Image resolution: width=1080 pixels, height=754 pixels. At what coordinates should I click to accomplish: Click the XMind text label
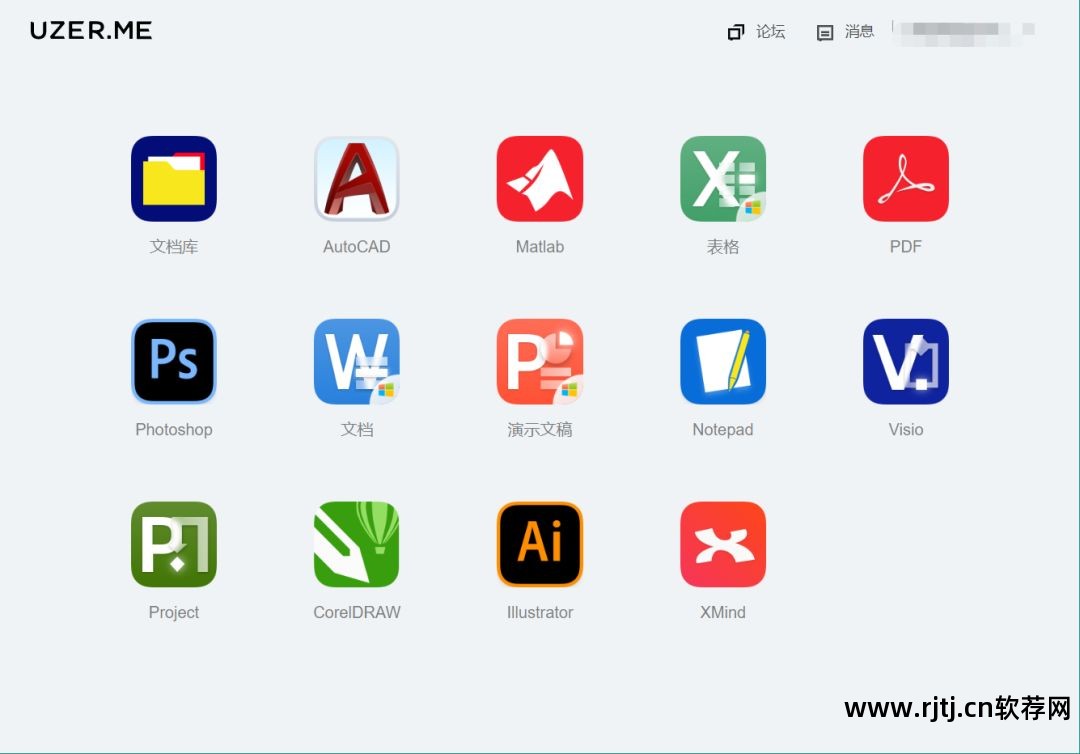pos(723,612)
